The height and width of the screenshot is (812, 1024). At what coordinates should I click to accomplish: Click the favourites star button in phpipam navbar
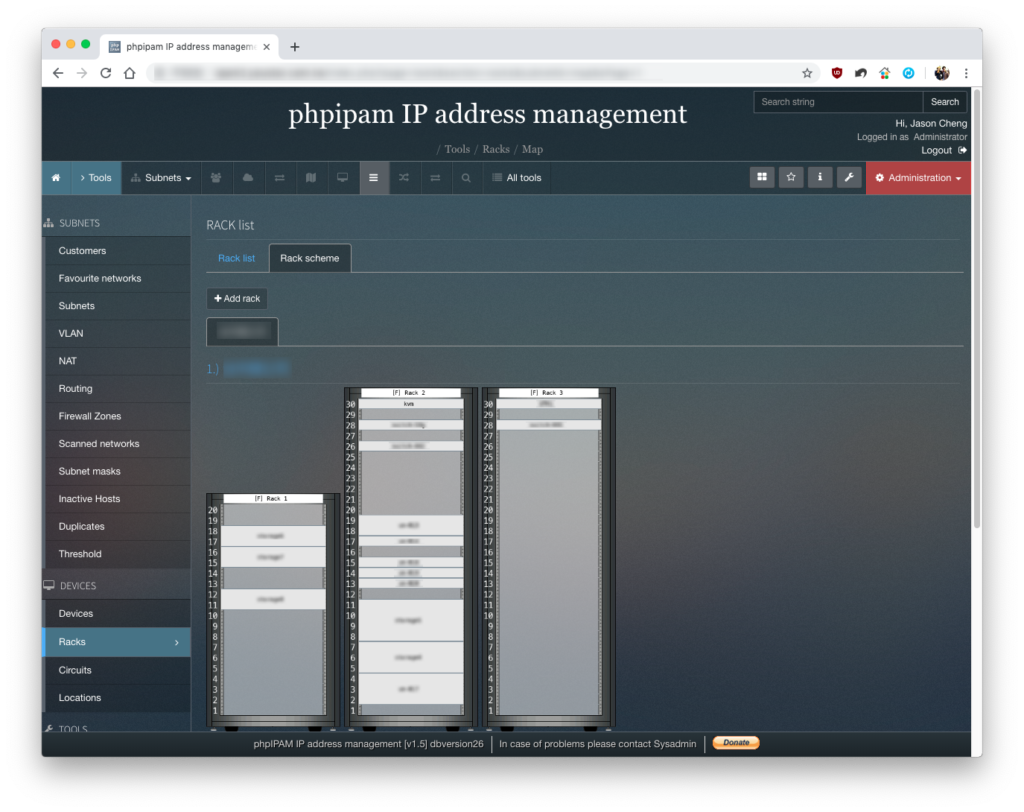click(791, 177)
